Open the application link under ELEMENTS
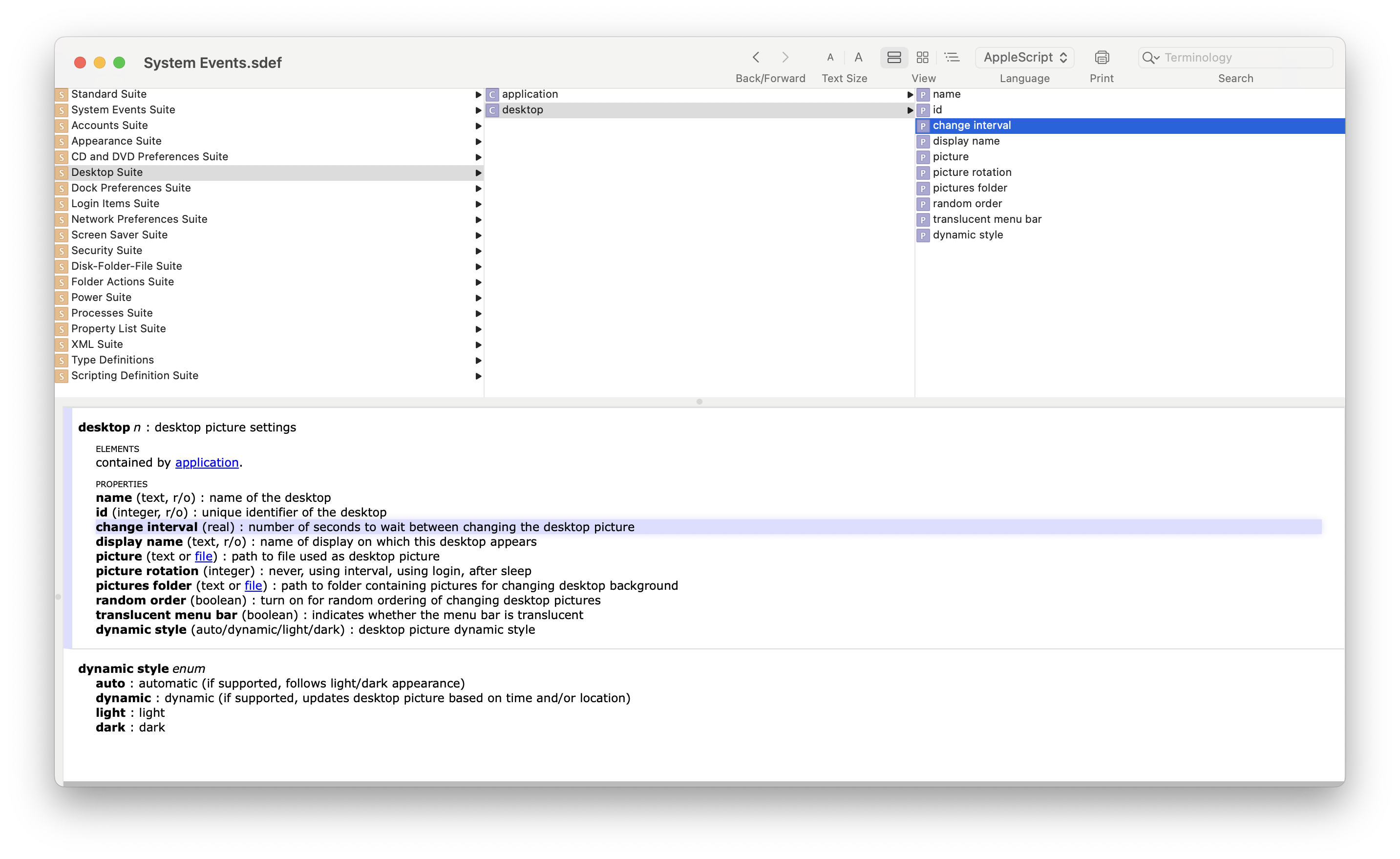Image resolution: width=1400 pixels, height=859 pixels. coord(207,463)
